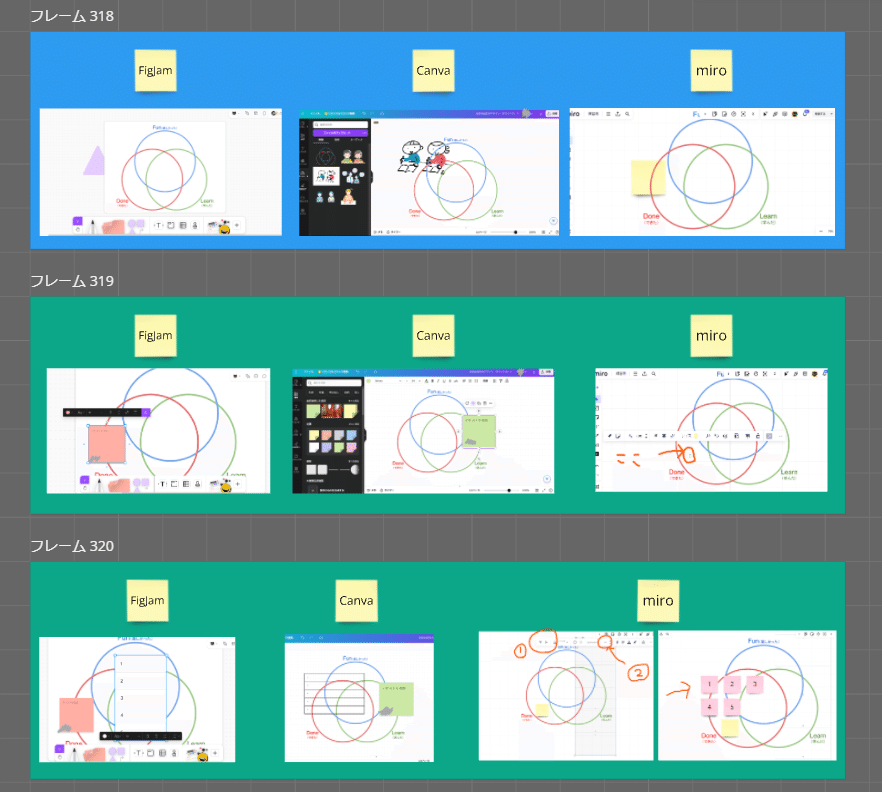Select the Canva screenshot with cartoon illustrations in frame 318

click(429, 173)
